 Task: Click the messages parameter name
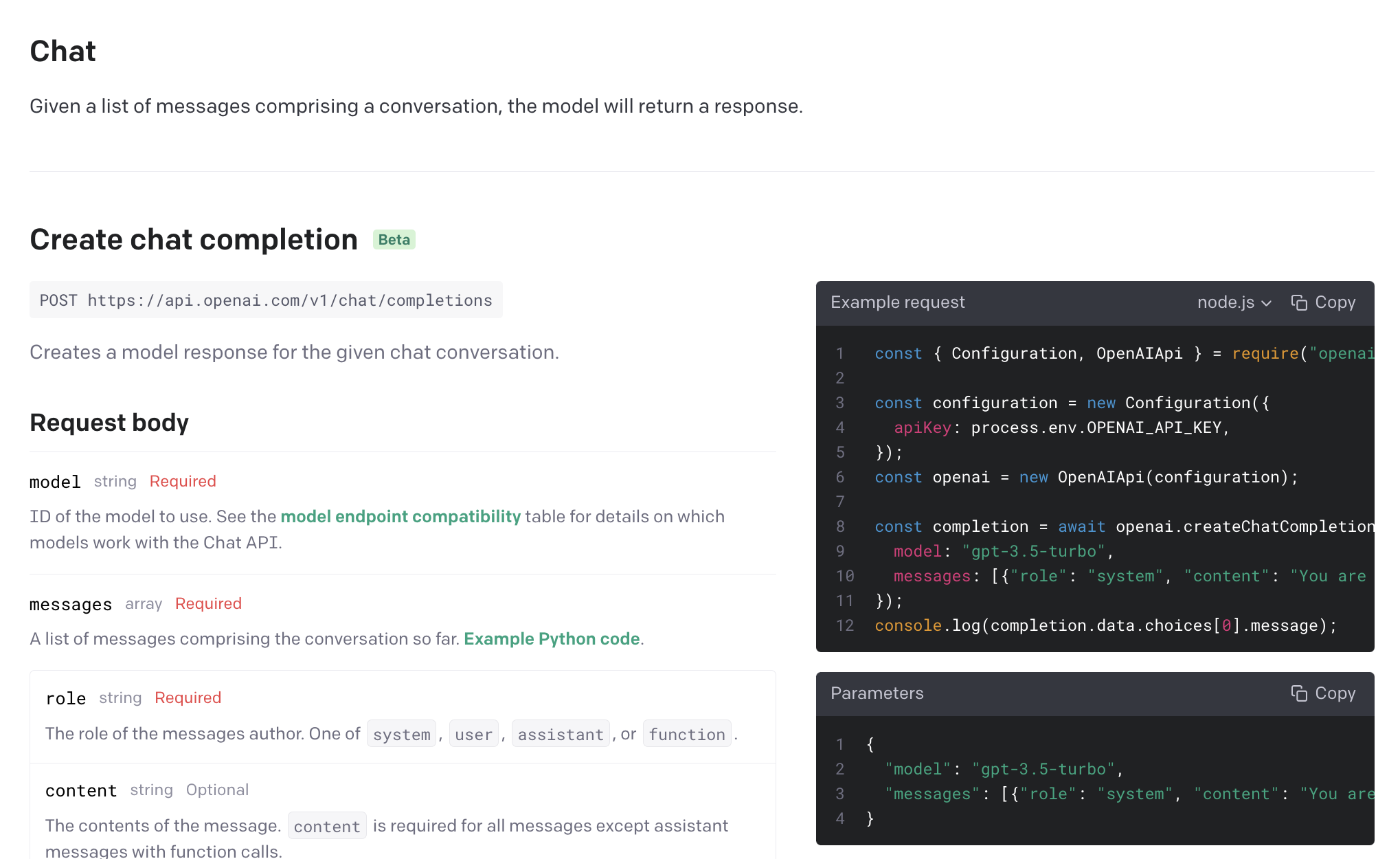(x=71, y=604)
